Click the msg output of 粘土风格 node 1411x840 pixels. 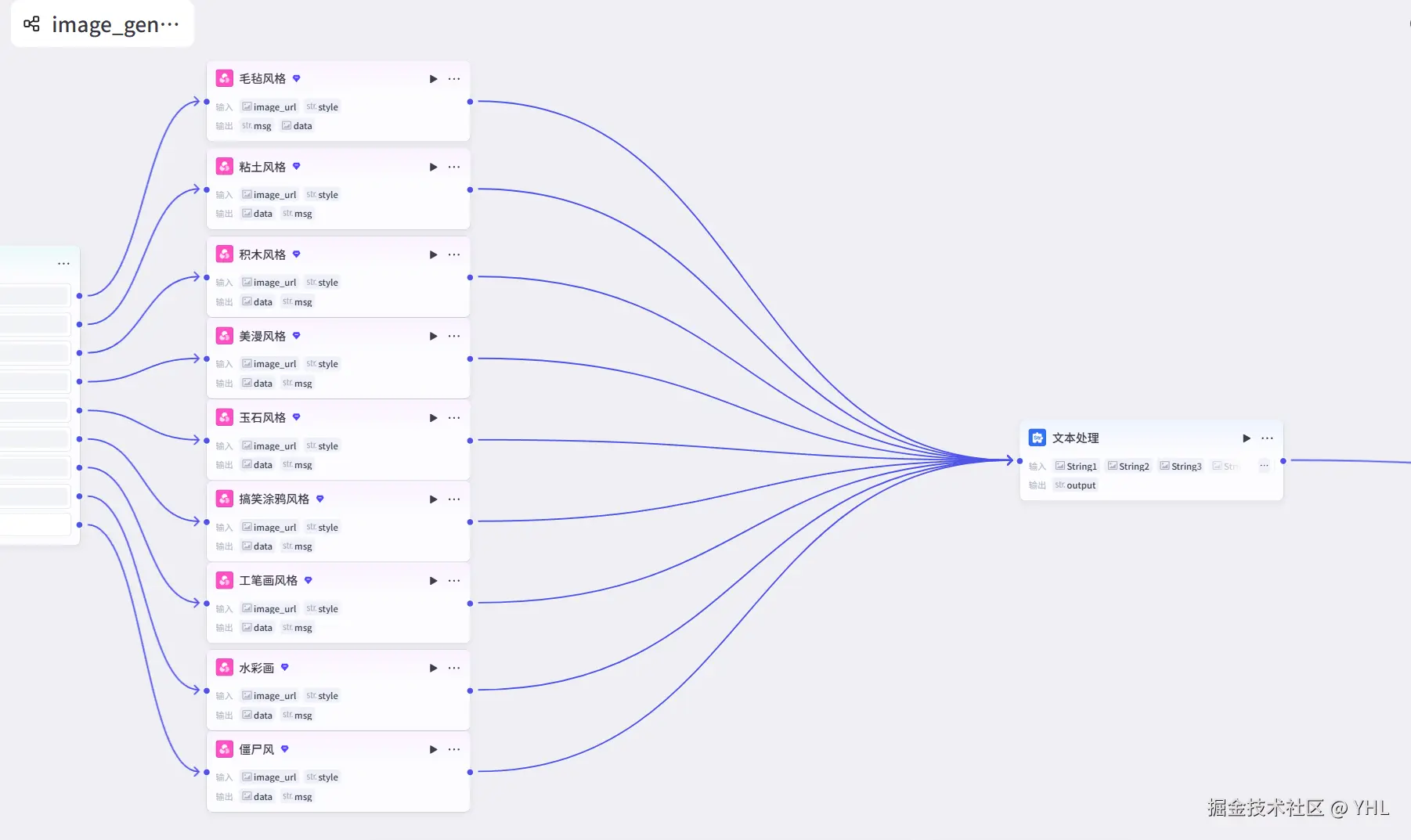298,214
